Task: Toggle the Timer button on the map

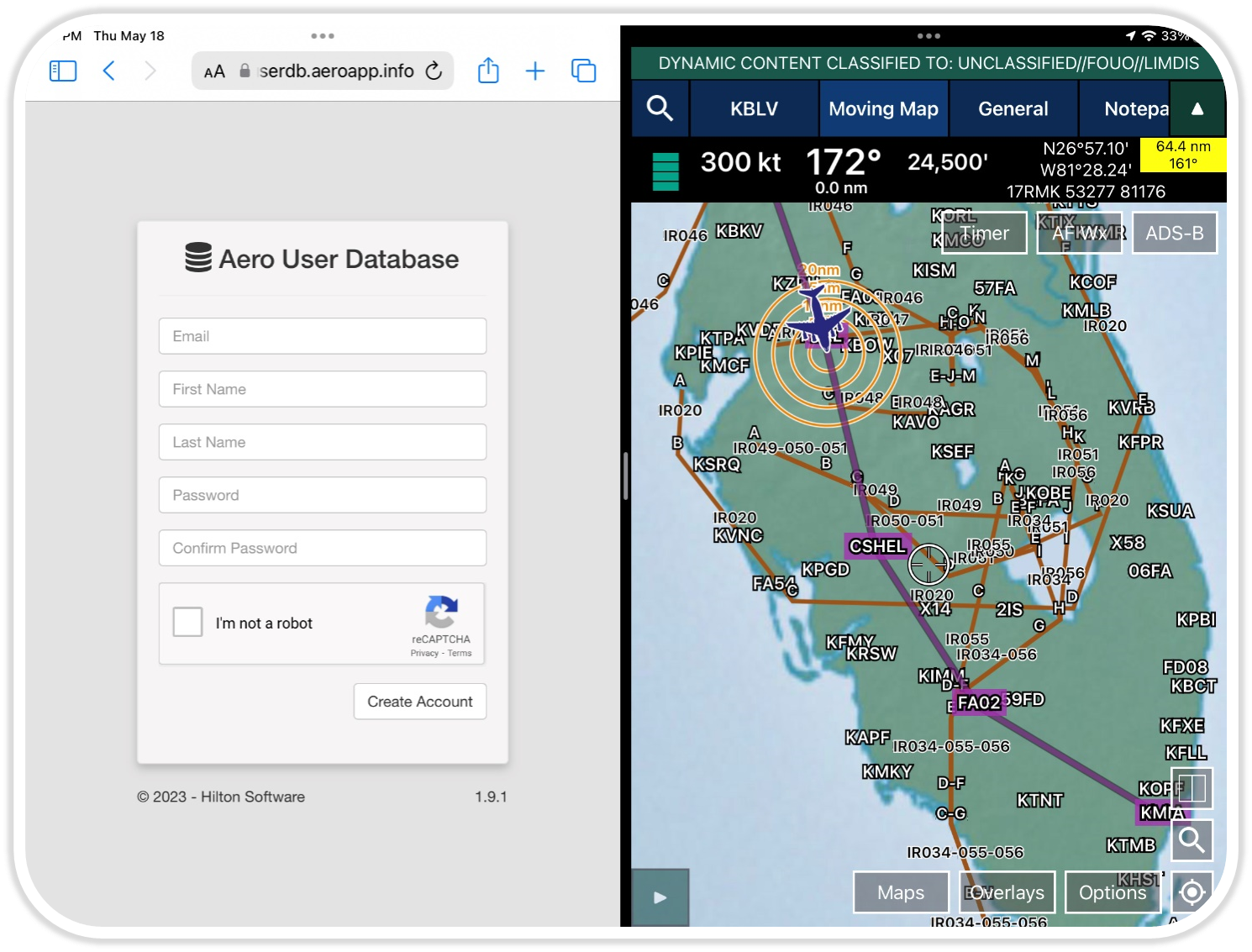Action: click(x=985, y=233)
